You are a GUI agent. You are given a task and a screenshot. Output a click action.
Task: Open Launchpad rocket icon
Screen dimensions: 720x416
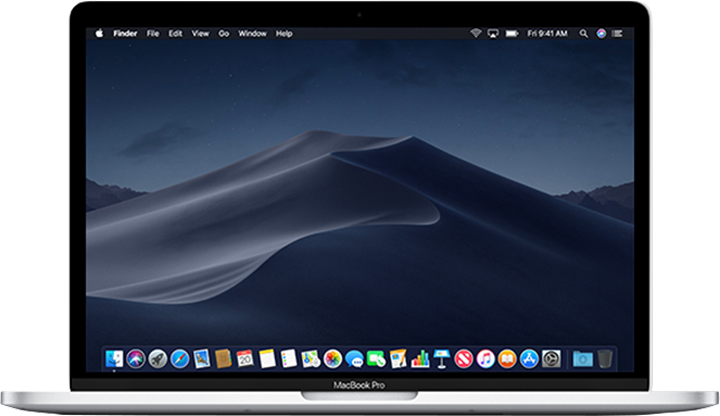coord(158,358)
